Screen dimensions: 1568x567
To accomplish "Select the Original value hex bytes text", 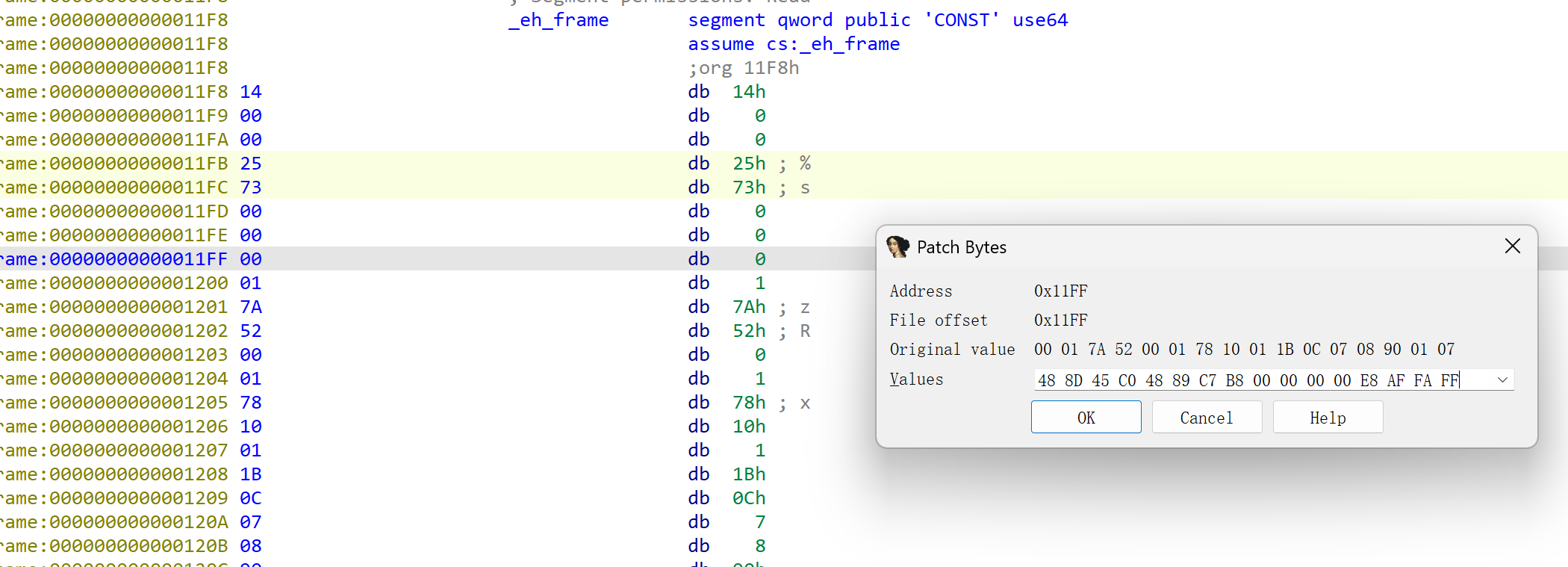I will coord(1243,350).
